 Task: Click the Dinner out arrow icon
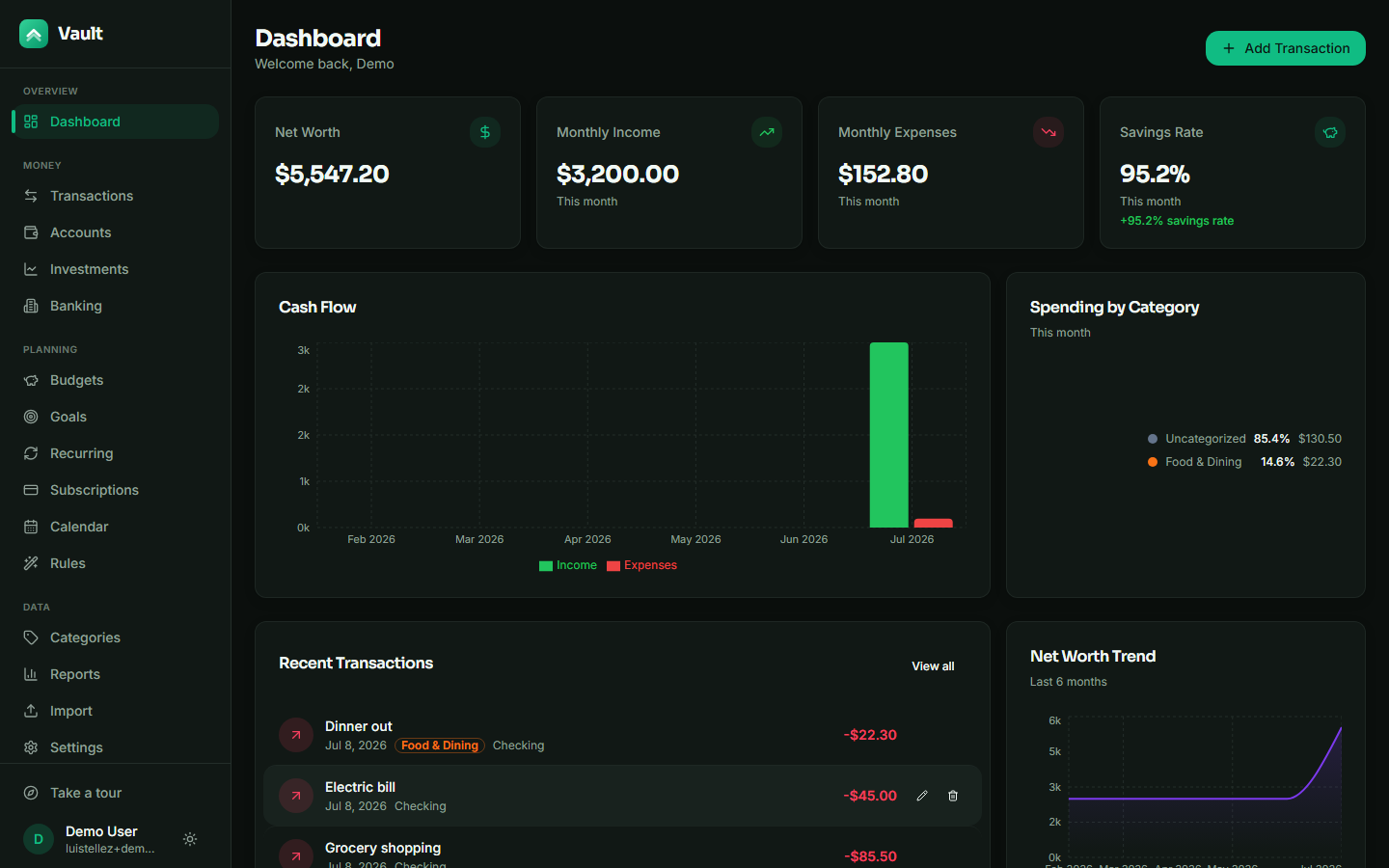tap(296, 735)
